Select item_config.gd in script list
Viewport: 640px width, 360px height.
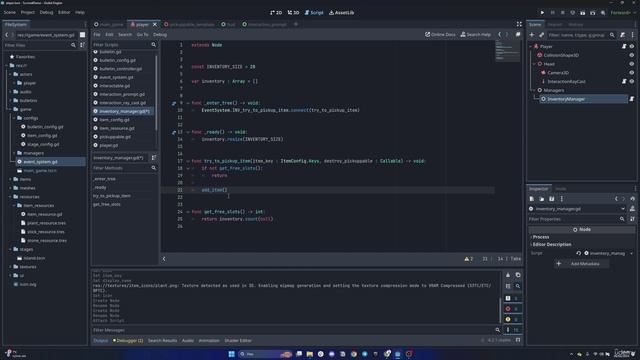114,120
